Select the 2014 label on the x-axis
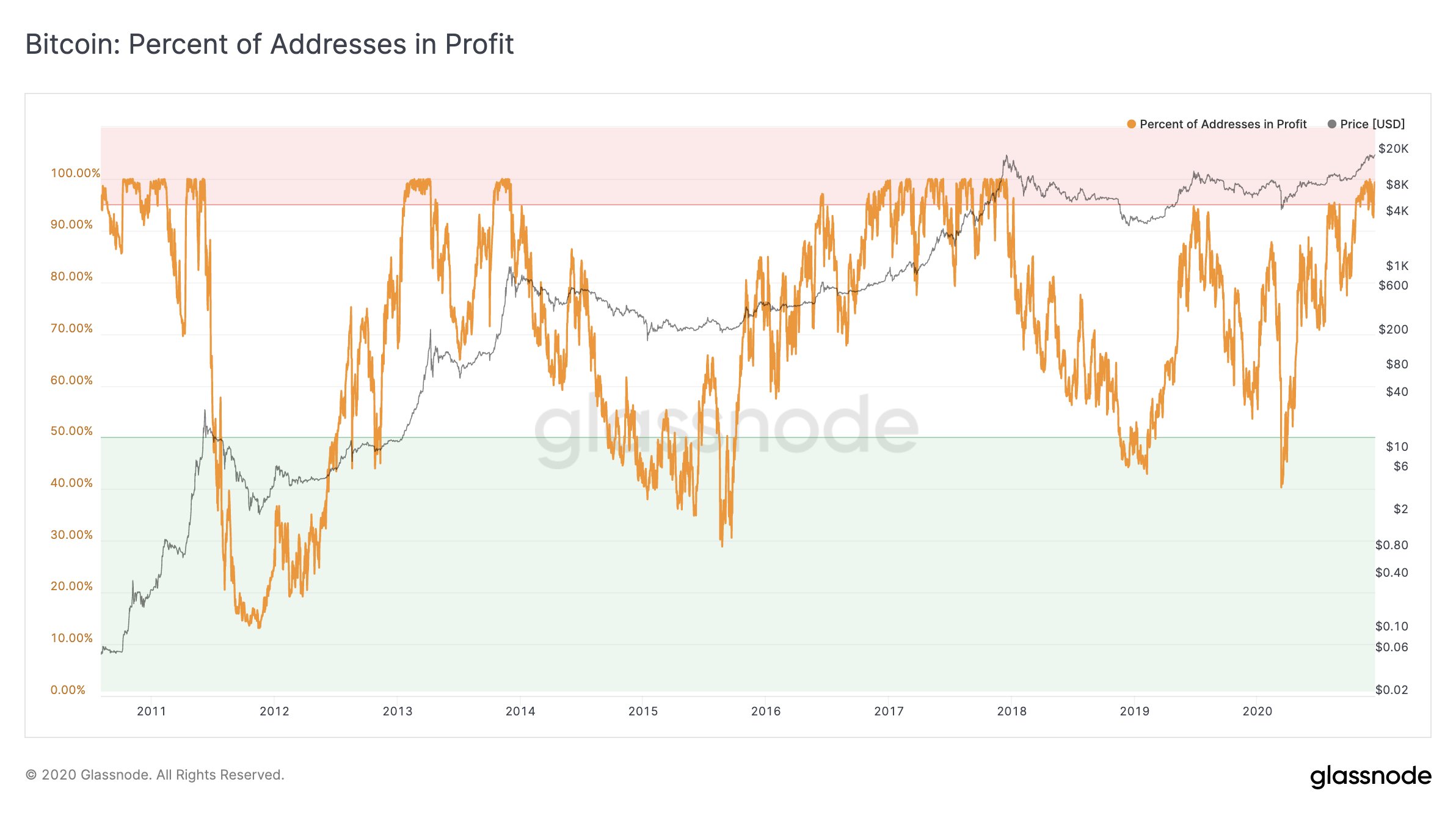The width and height of the screenshot is (1456, 815). [520, 711]
